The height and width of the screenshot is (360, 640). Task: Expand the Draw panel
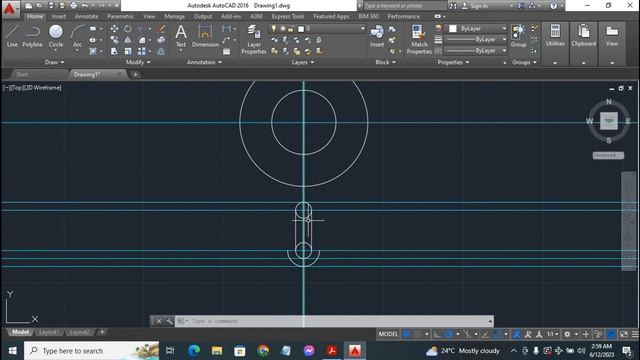[x=54, y=62]
